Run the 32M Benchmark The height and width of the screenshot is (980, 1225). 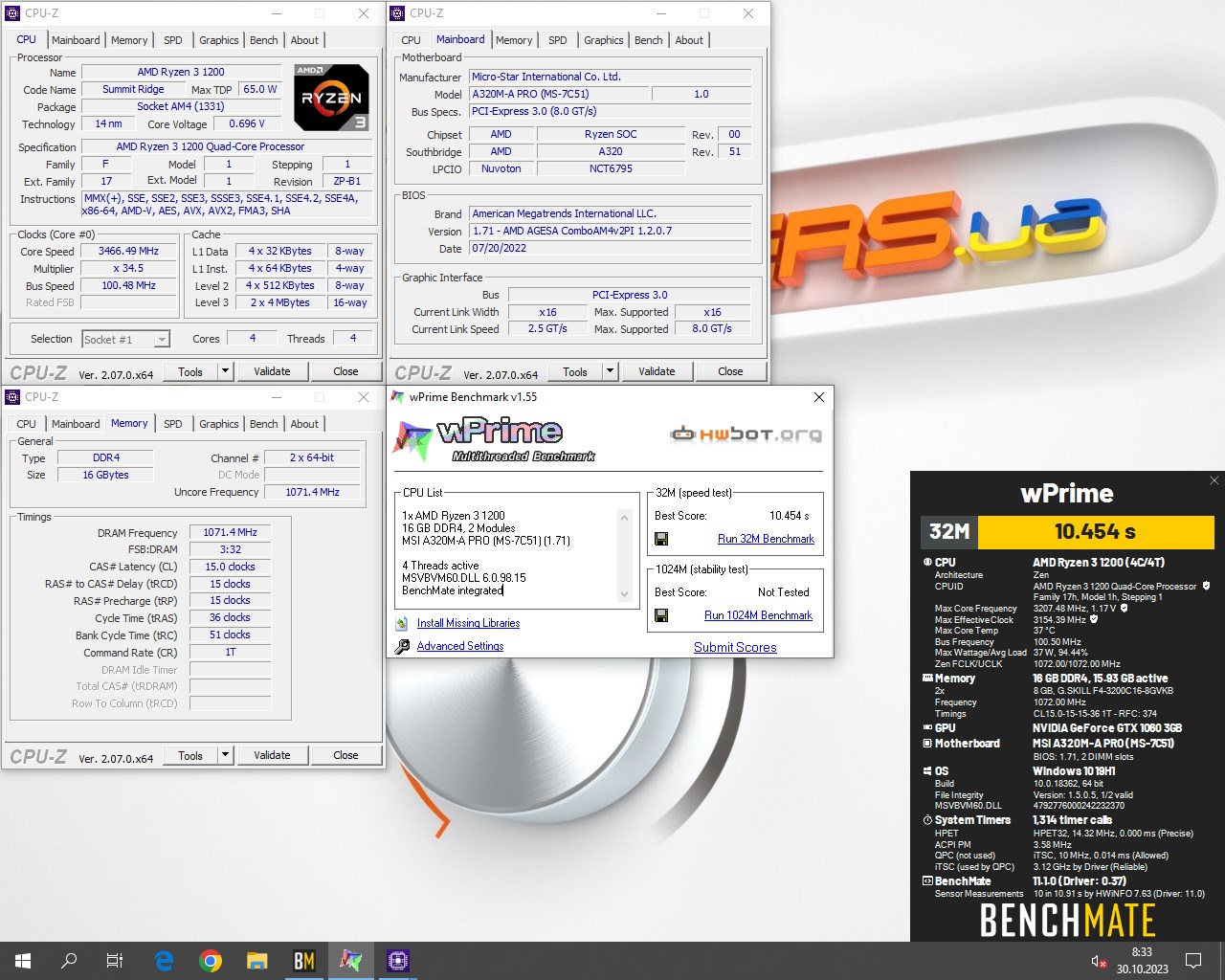pyautogui.click(x=766, y=539)
